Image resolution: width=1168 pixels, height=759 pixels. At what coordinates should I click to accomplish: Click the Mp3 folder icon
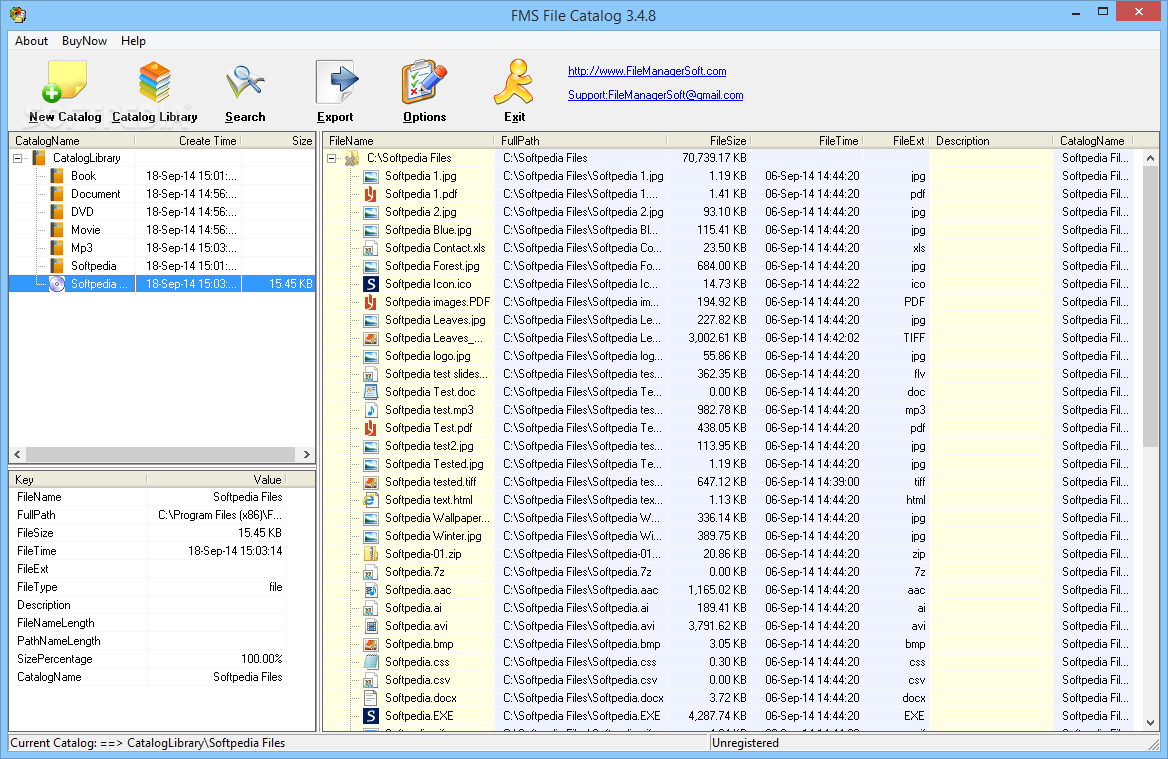pyautogui.click(x=55, y=247)
